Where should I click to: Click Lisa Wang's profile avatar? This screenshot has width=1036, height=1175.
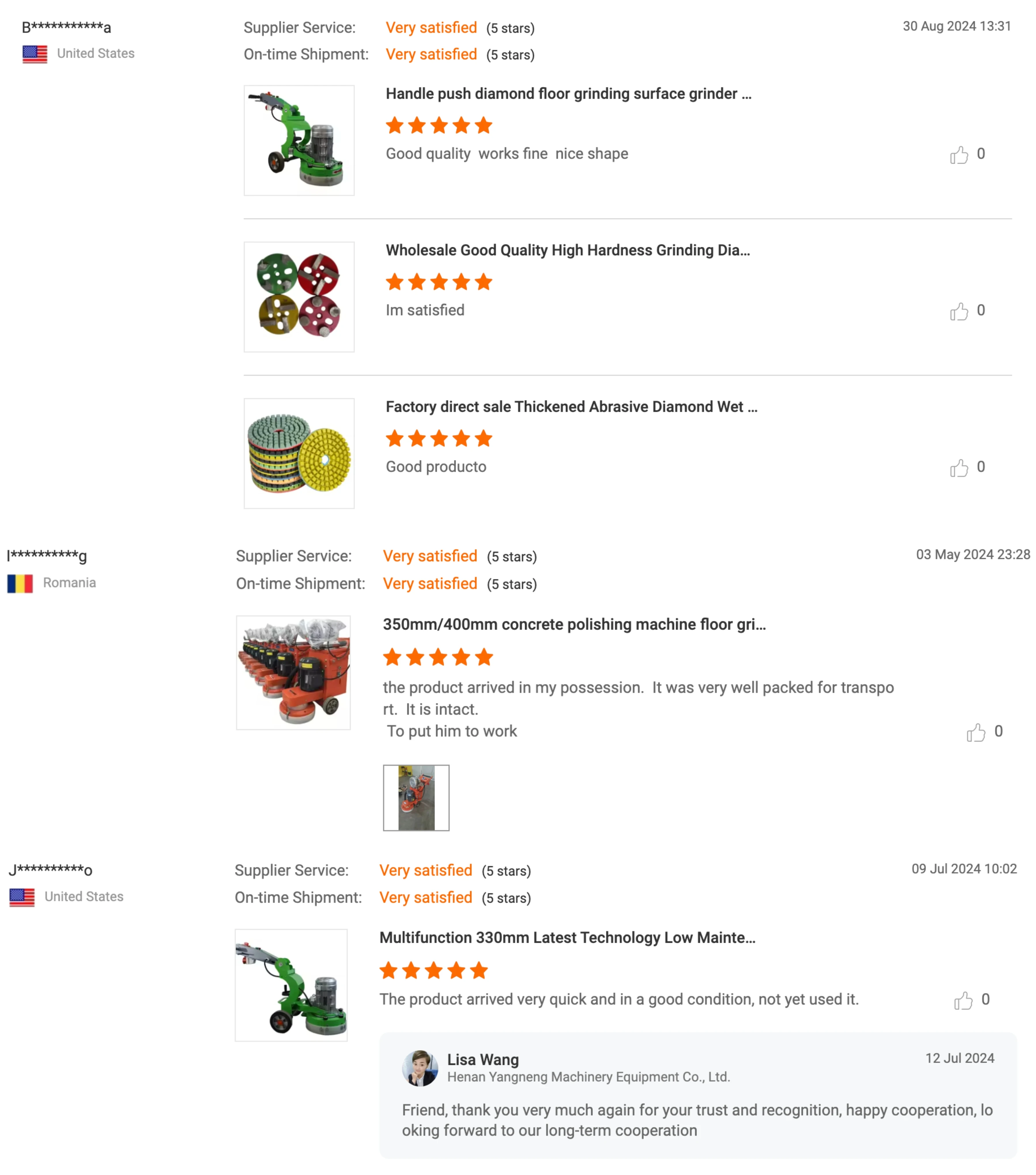(420, 1068)
